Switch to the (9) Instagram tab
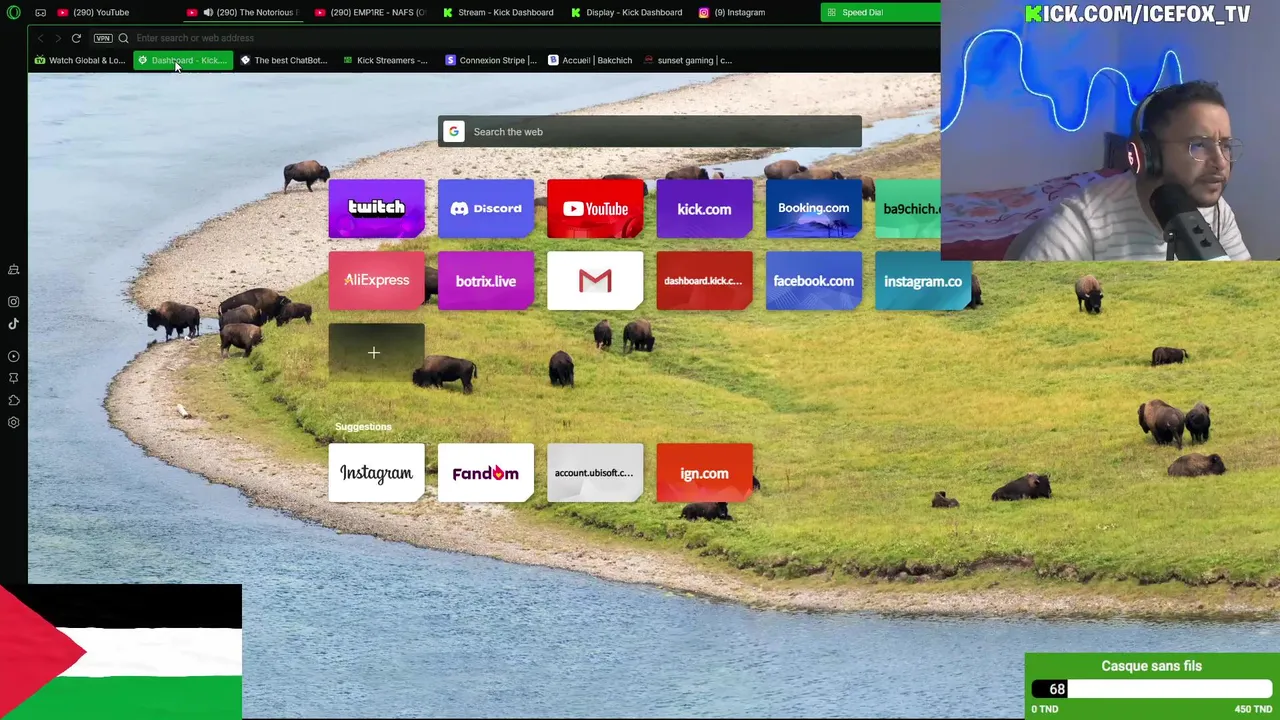 click(754, 12)
